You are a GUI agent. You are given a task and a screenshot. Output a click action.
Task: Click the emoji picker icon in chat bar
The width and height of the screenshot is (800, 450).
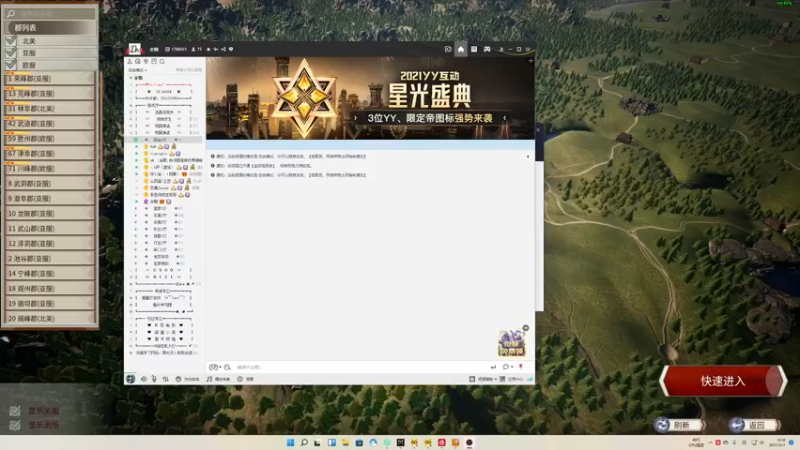[x=227, y=367]
